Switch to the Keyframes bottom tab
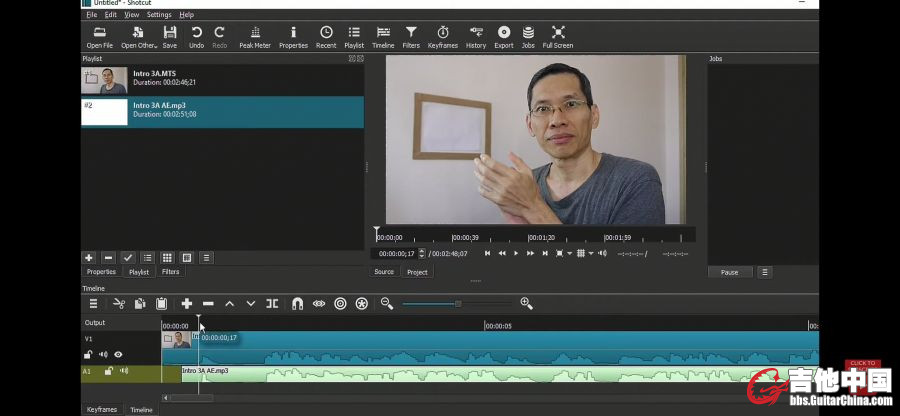The height and width of the screenshot is (416, 900). [x=102, y=410]
